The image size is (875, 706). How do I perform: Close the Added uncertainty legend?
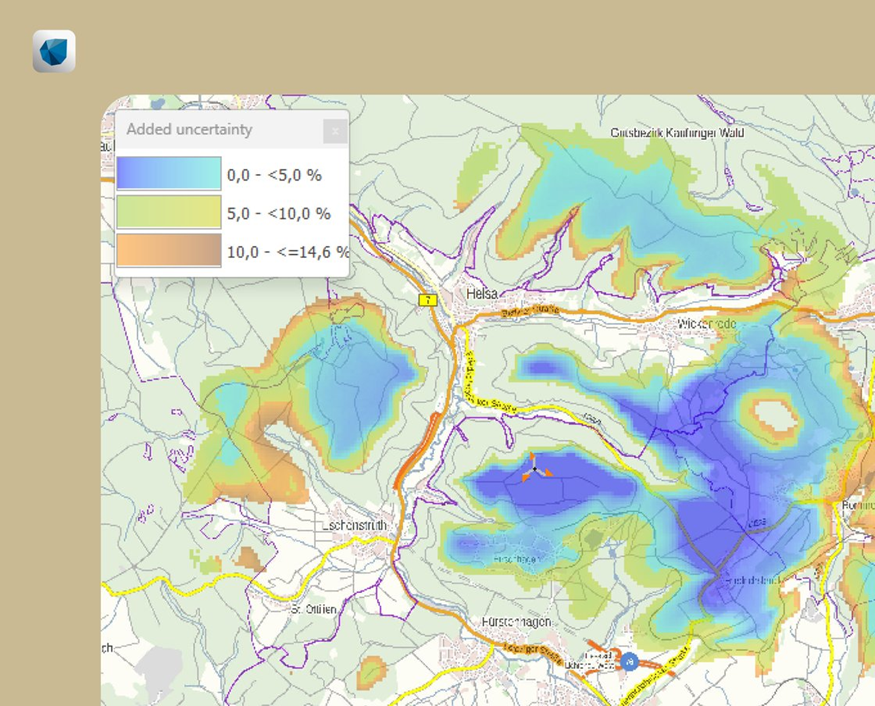(x=335, y=131)
